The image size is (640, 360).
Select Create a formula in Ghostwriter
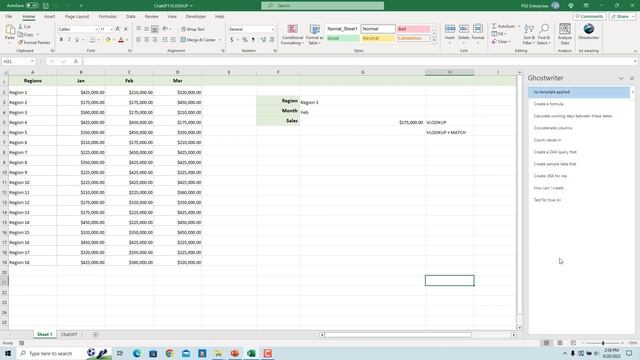549,104
